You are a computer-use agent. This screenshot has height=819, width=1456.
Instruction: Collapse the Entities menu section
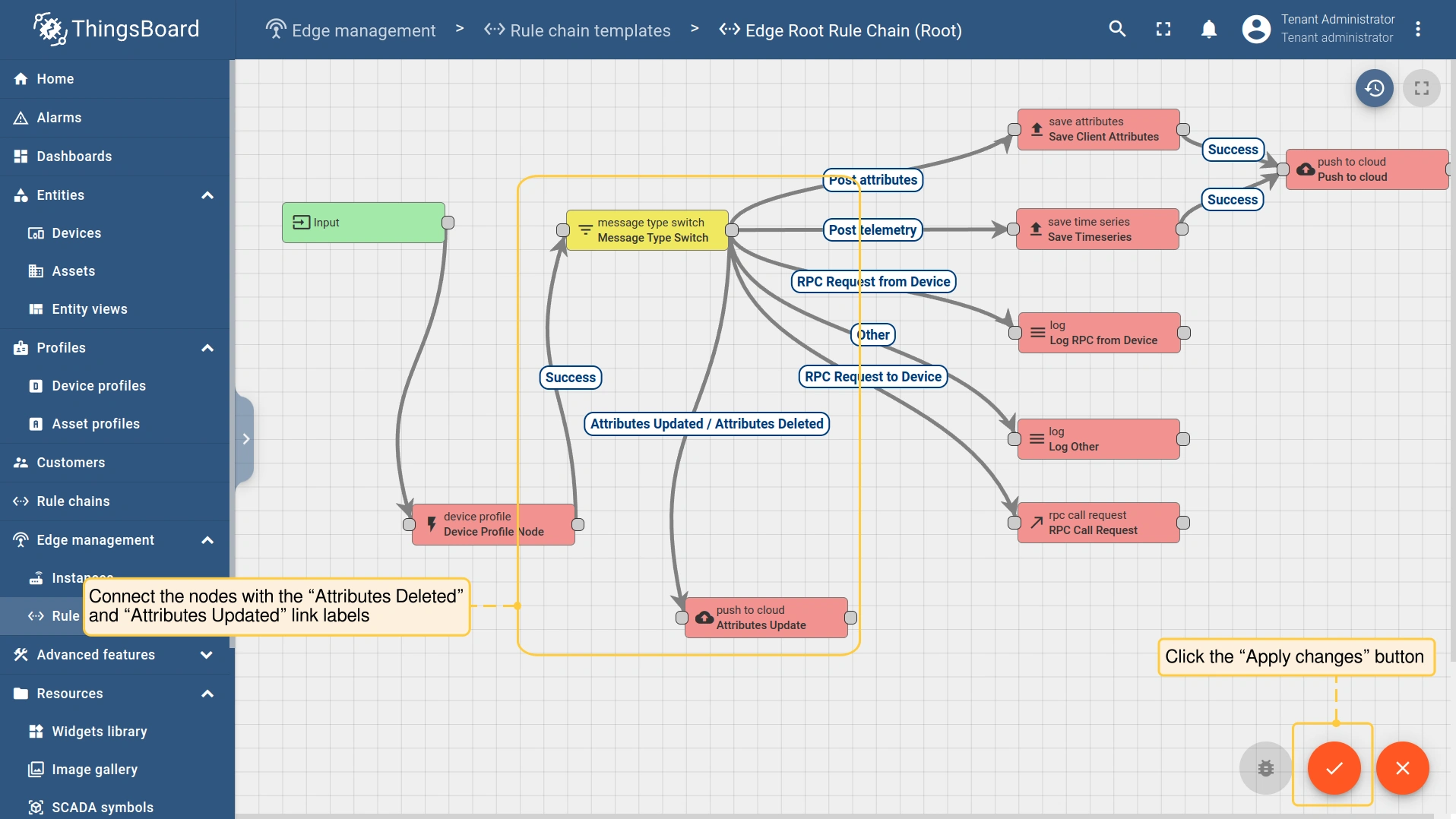coord(207,195)
